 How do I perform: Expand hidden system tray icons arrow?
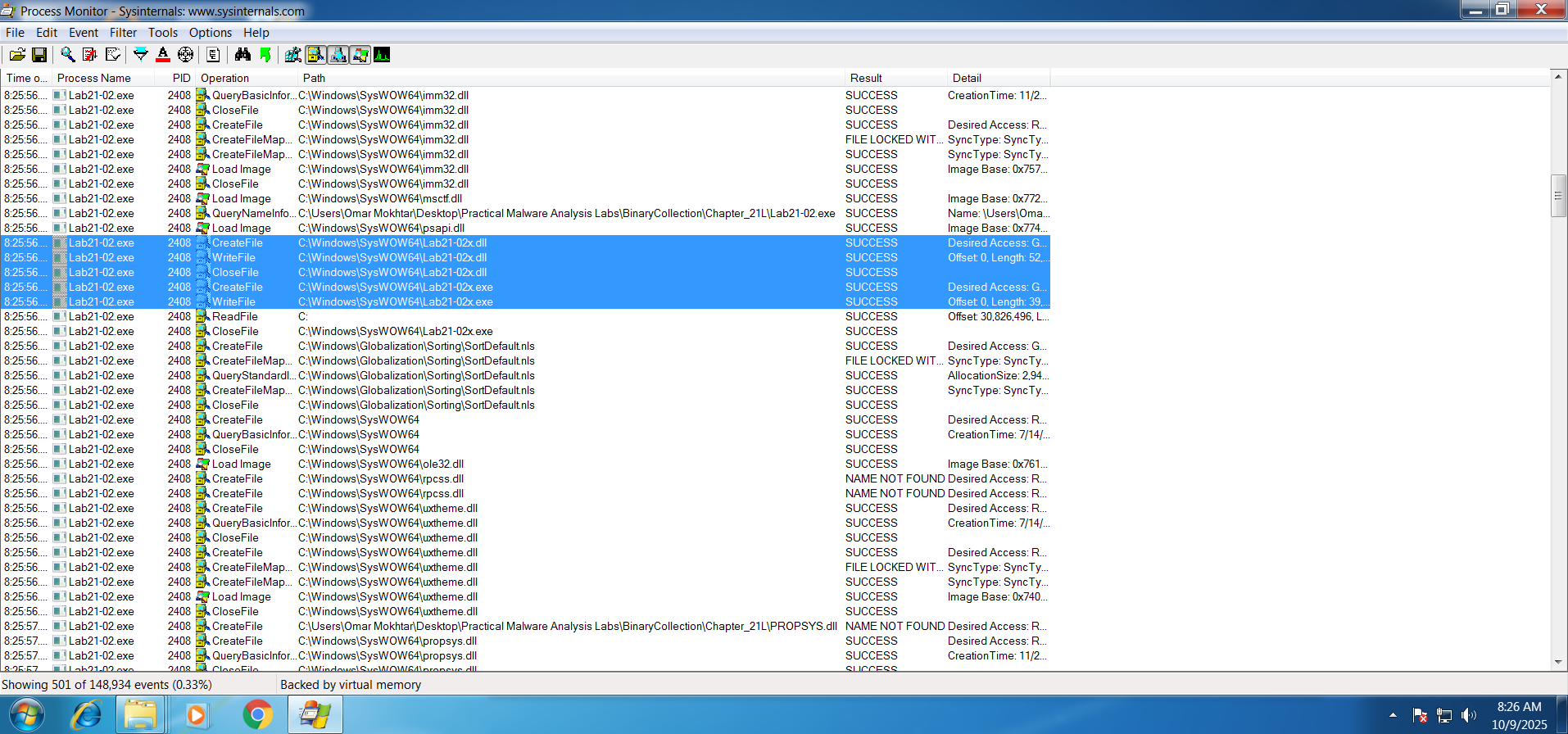[1393, 715]
